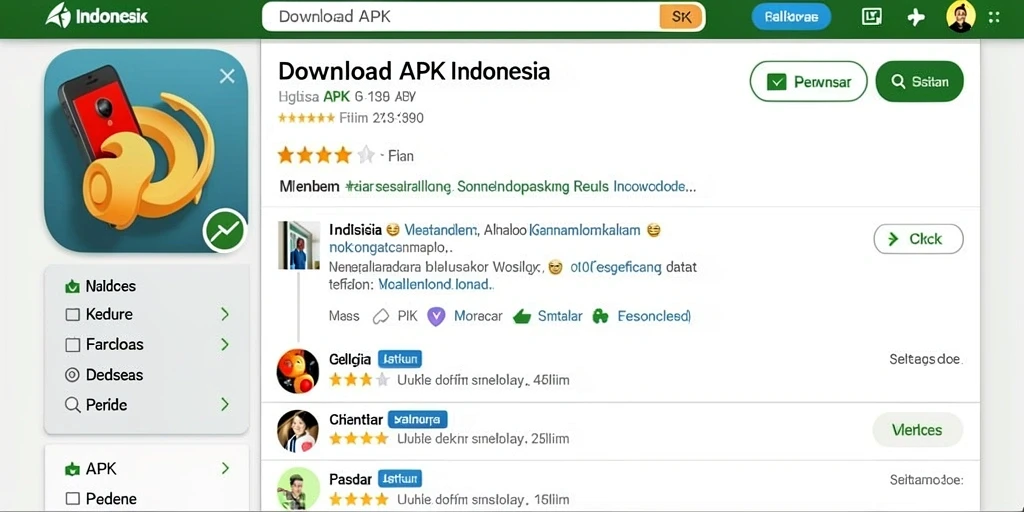
Task: Click the green trending chart badge
Action: click(225, 231)
